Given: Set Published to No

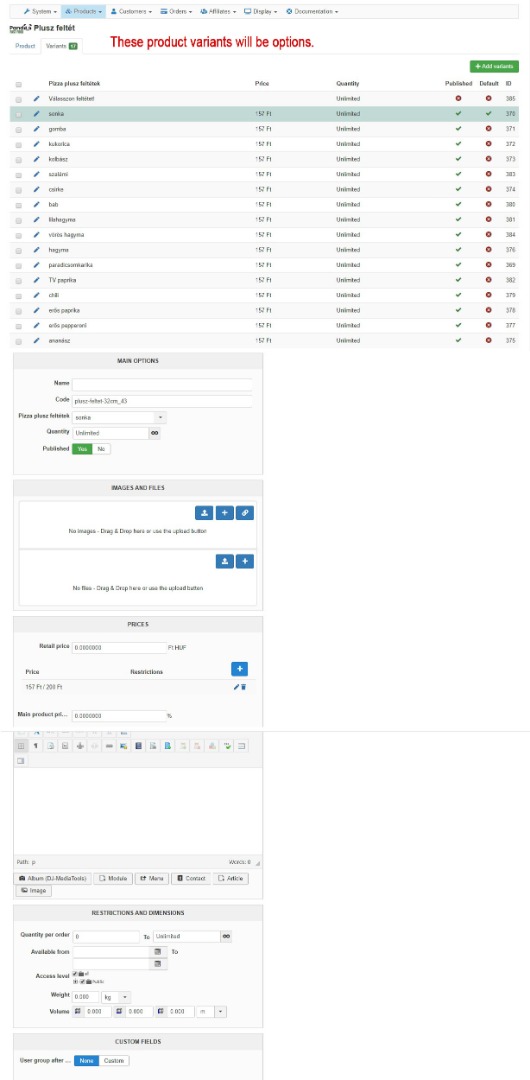Looking at the screenshot, I should click(x=101, y=448).
